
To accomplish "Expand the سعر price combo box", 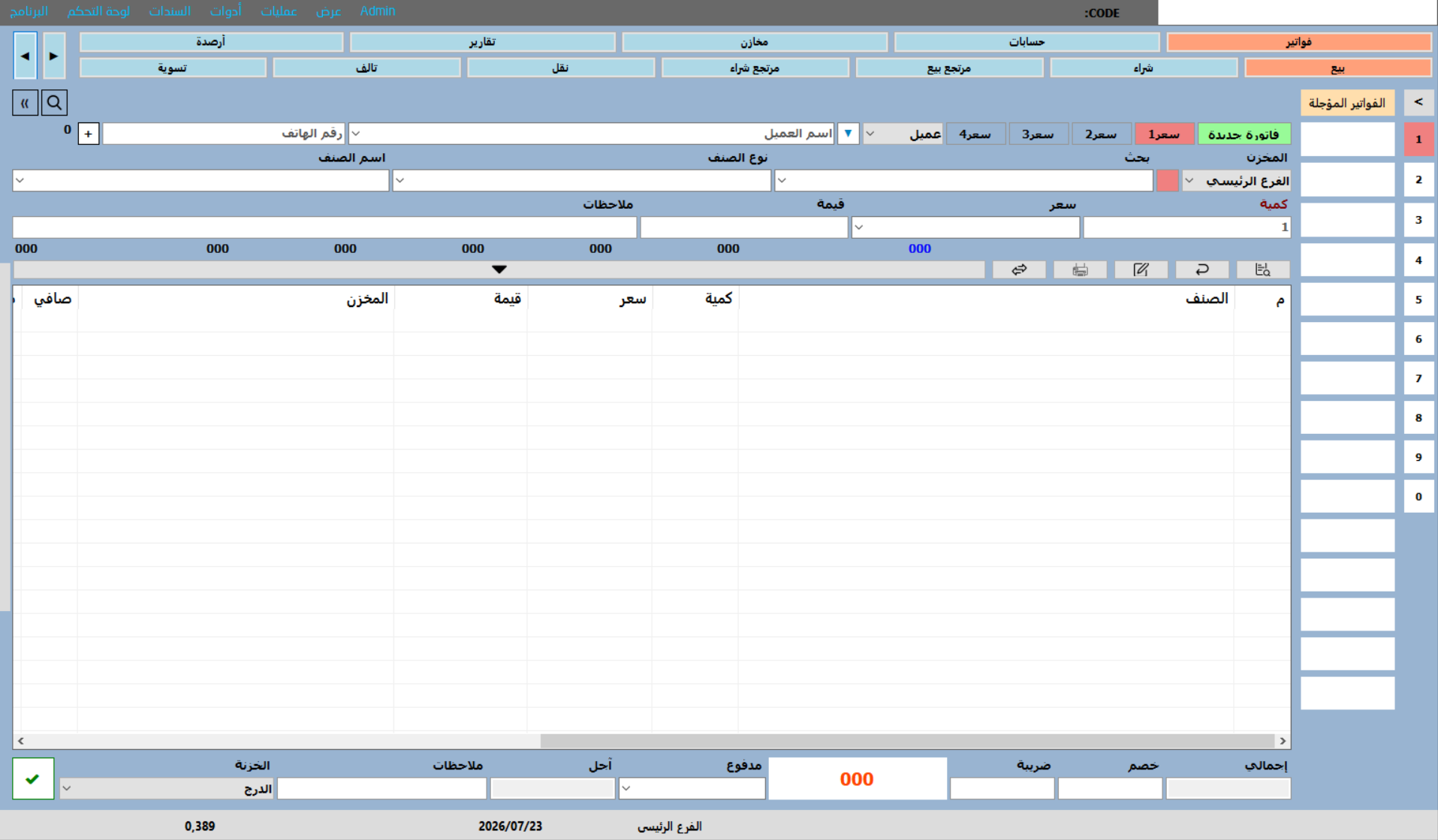I will 858,227.
